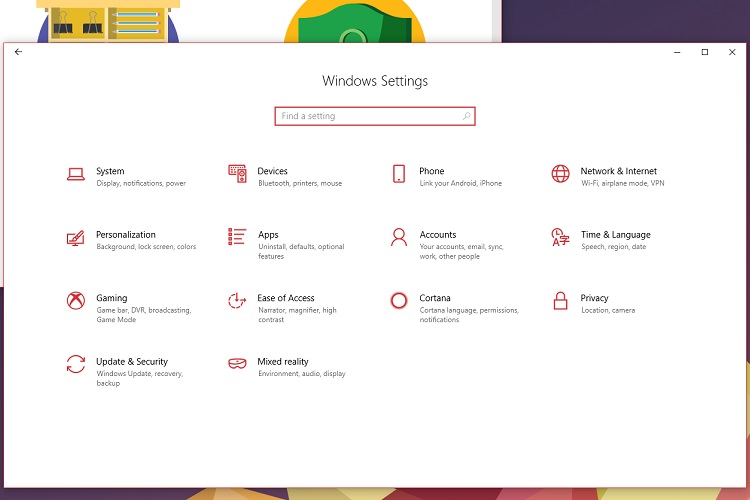Open the Privacy lock icon
750x500 pixels.
tap(561, 301)
